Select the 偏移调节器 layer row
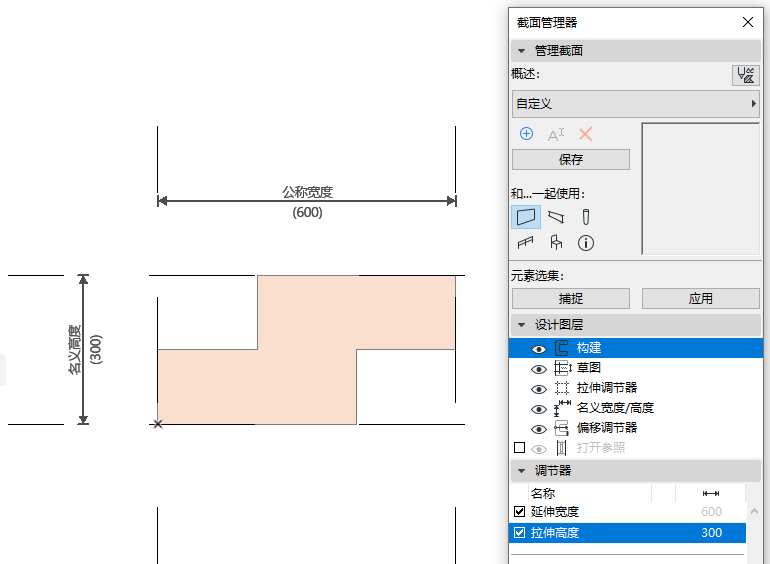The width and height of the screenshot is (770, 564). pyautogui.click(x=635, y=428)
